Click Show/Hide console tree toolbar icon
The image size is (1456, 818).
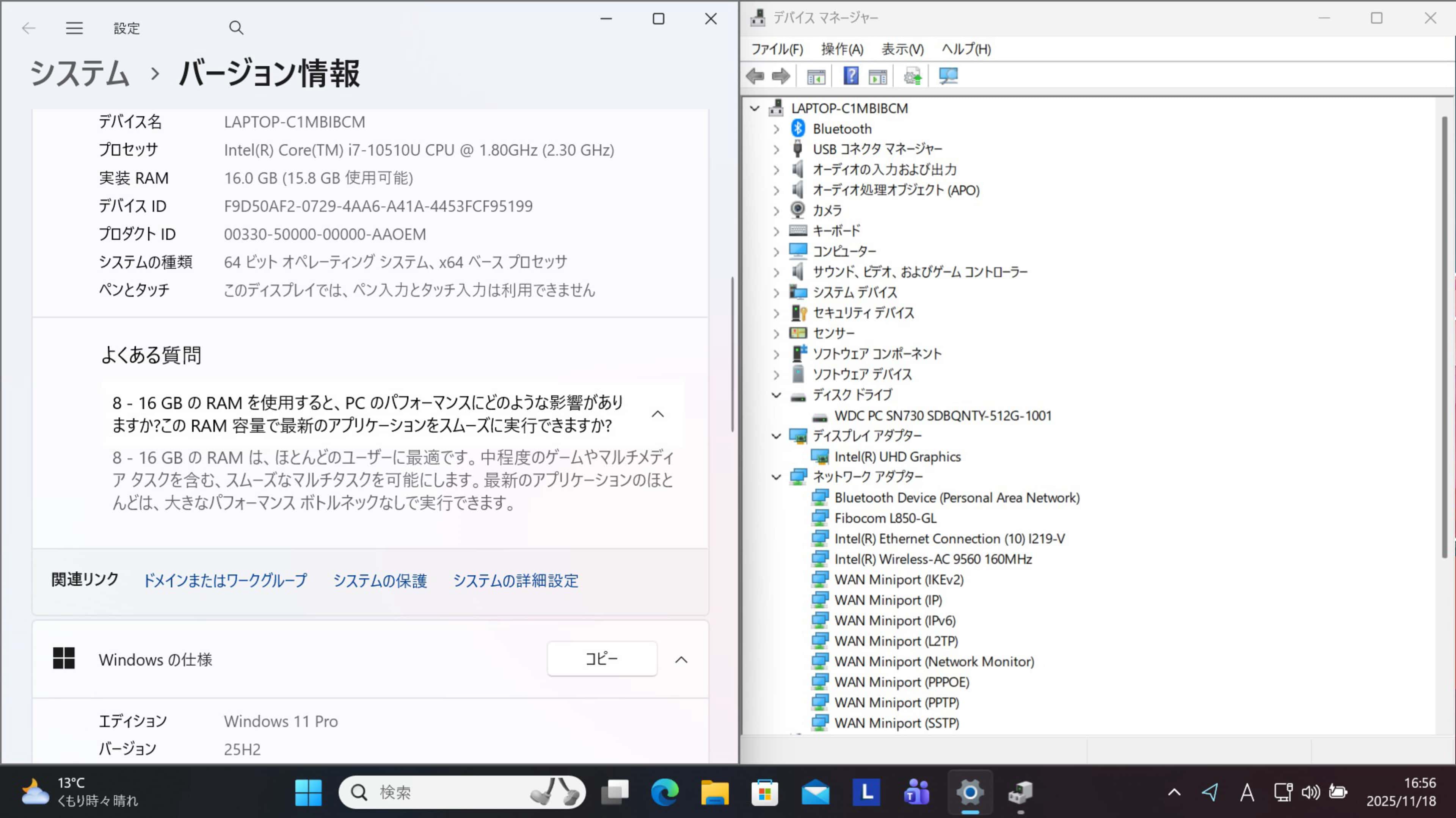[x=816, y=76]
